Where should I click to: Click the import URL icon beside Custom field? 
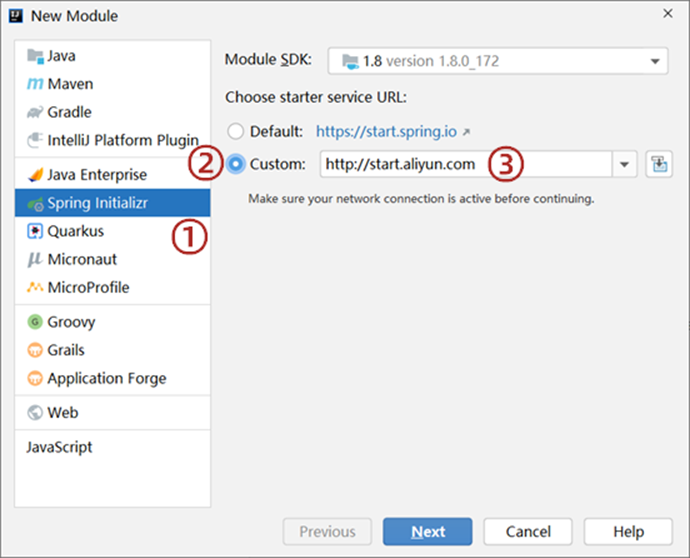point(659,164)
